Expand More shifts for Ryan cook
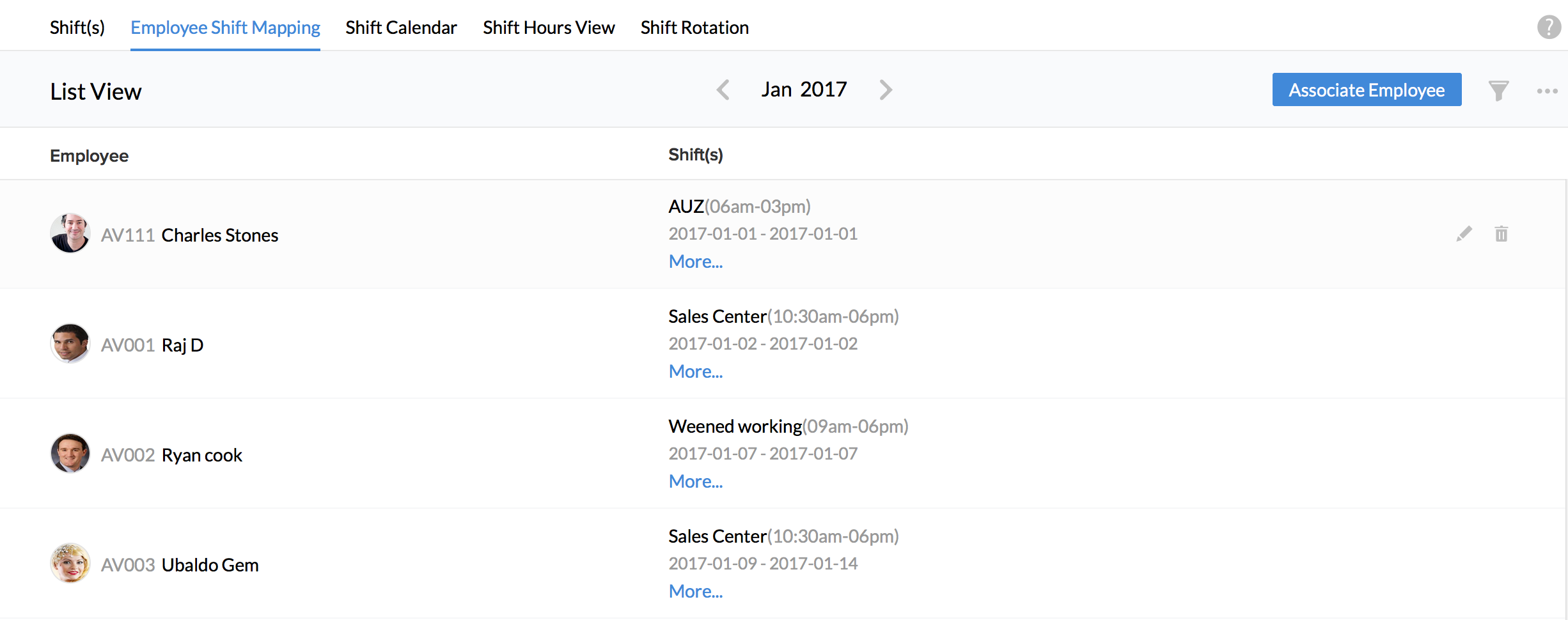1568x620 pixels. point(696,482)
